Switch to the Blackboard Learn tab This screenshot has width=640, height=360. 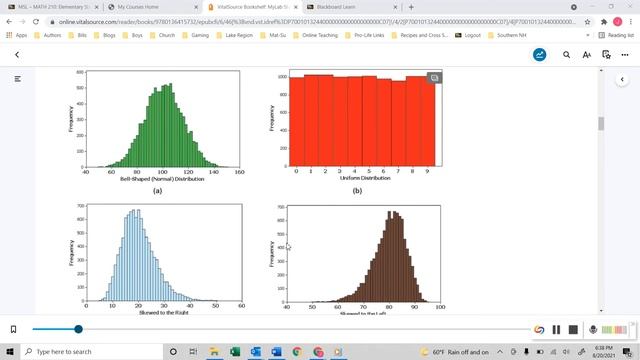[352, 7]
